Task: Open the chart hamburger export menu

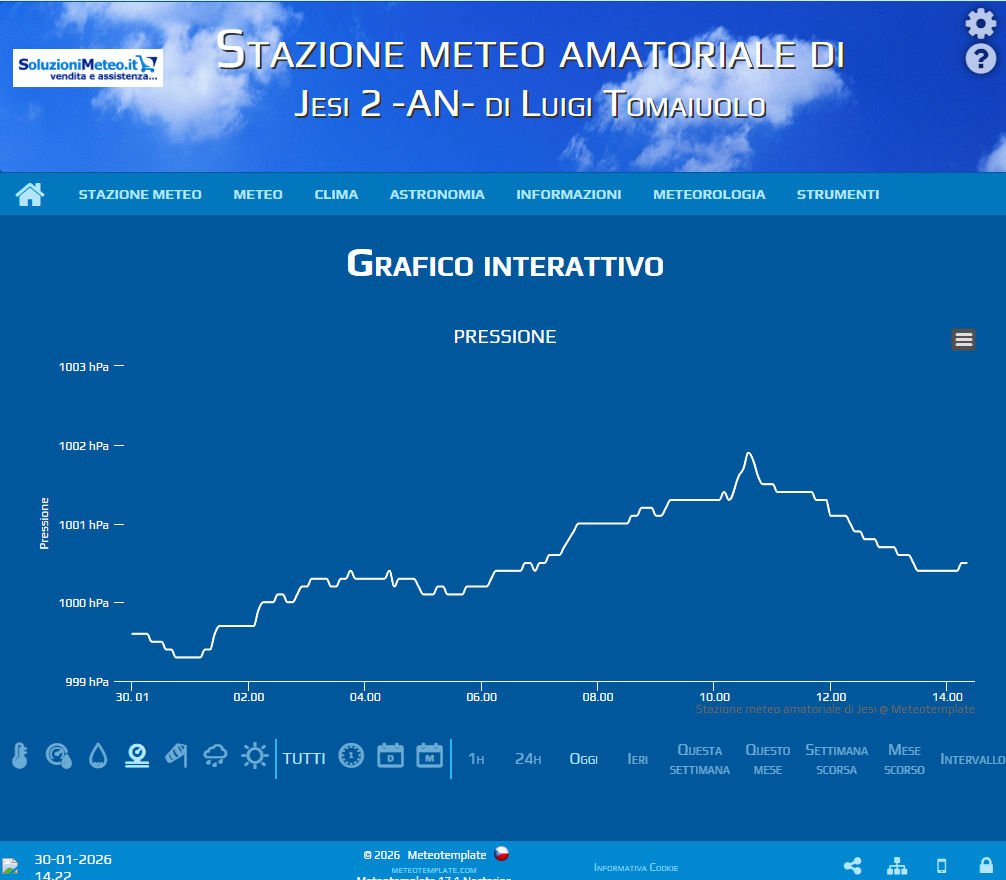Action: pos(963,339)
